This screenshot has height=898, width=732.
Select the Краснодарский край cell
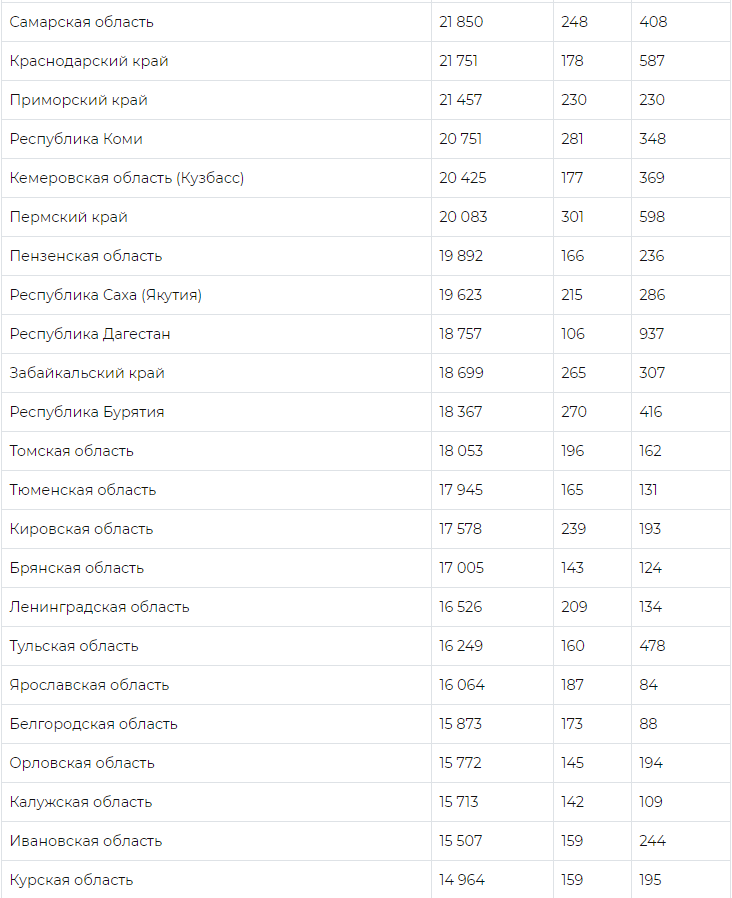(89, 61)
